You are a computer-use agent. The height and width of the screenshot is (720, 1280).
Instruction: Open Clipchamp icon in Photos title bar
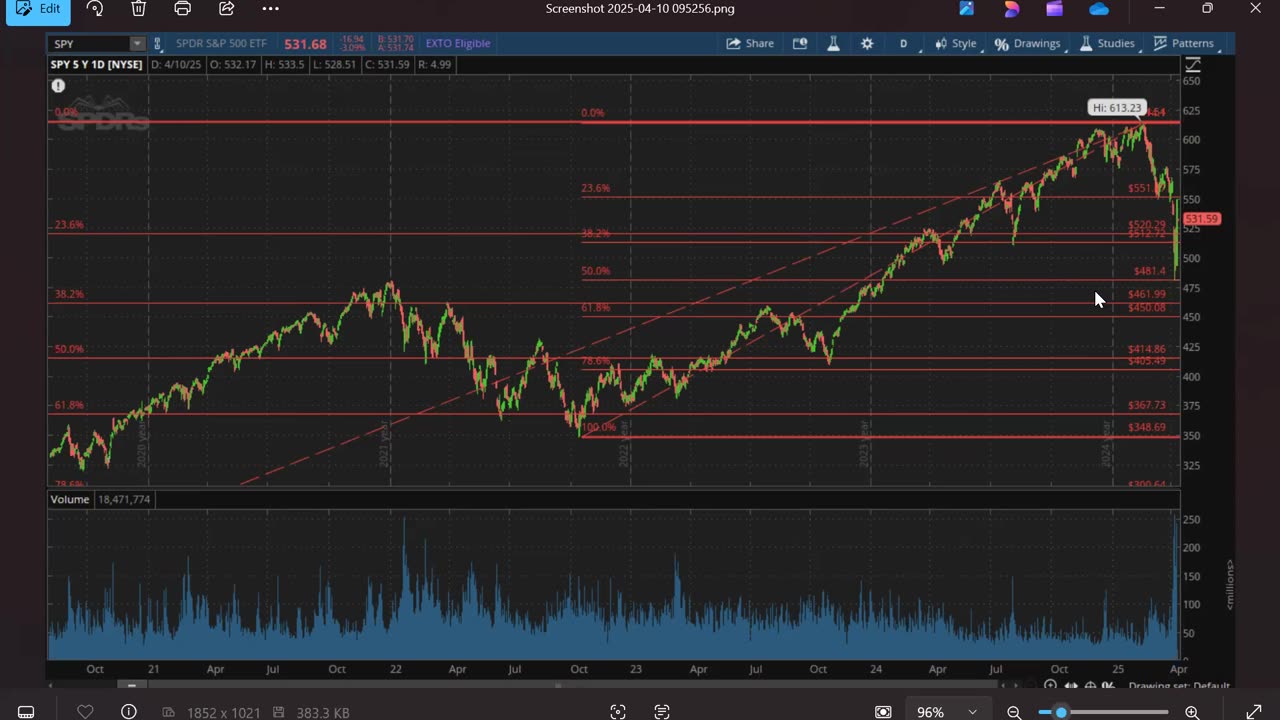click(x=1054, y=9)
